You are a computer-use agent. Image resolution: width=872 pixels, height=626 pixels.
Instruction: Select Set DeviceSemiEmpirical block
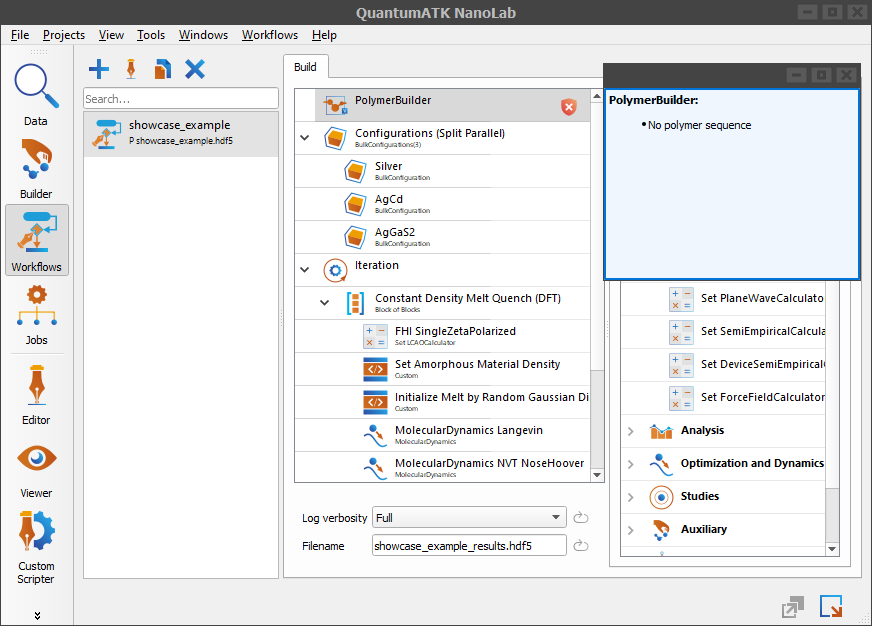(x=722, y=365)
